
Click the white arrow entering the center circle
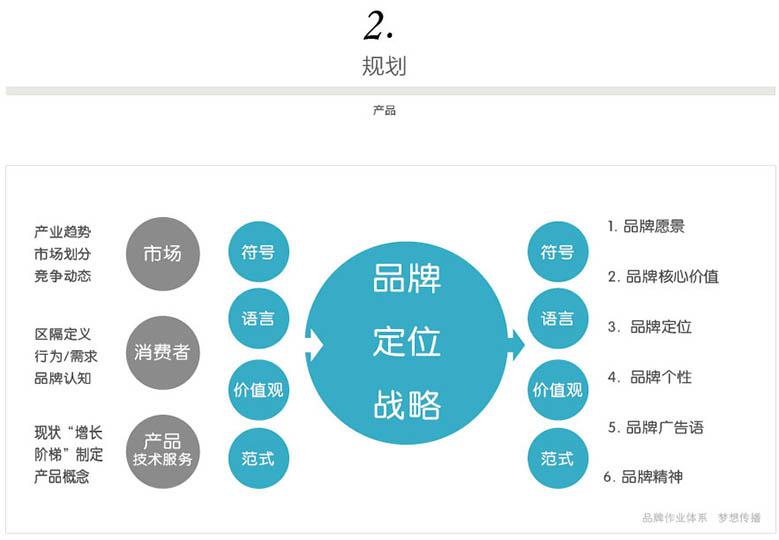pos(314,345)
